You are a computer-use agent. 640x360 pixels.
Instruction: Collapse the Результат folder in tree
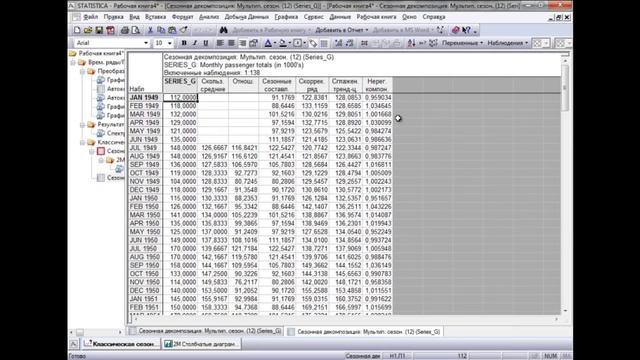tap(82, 124)
